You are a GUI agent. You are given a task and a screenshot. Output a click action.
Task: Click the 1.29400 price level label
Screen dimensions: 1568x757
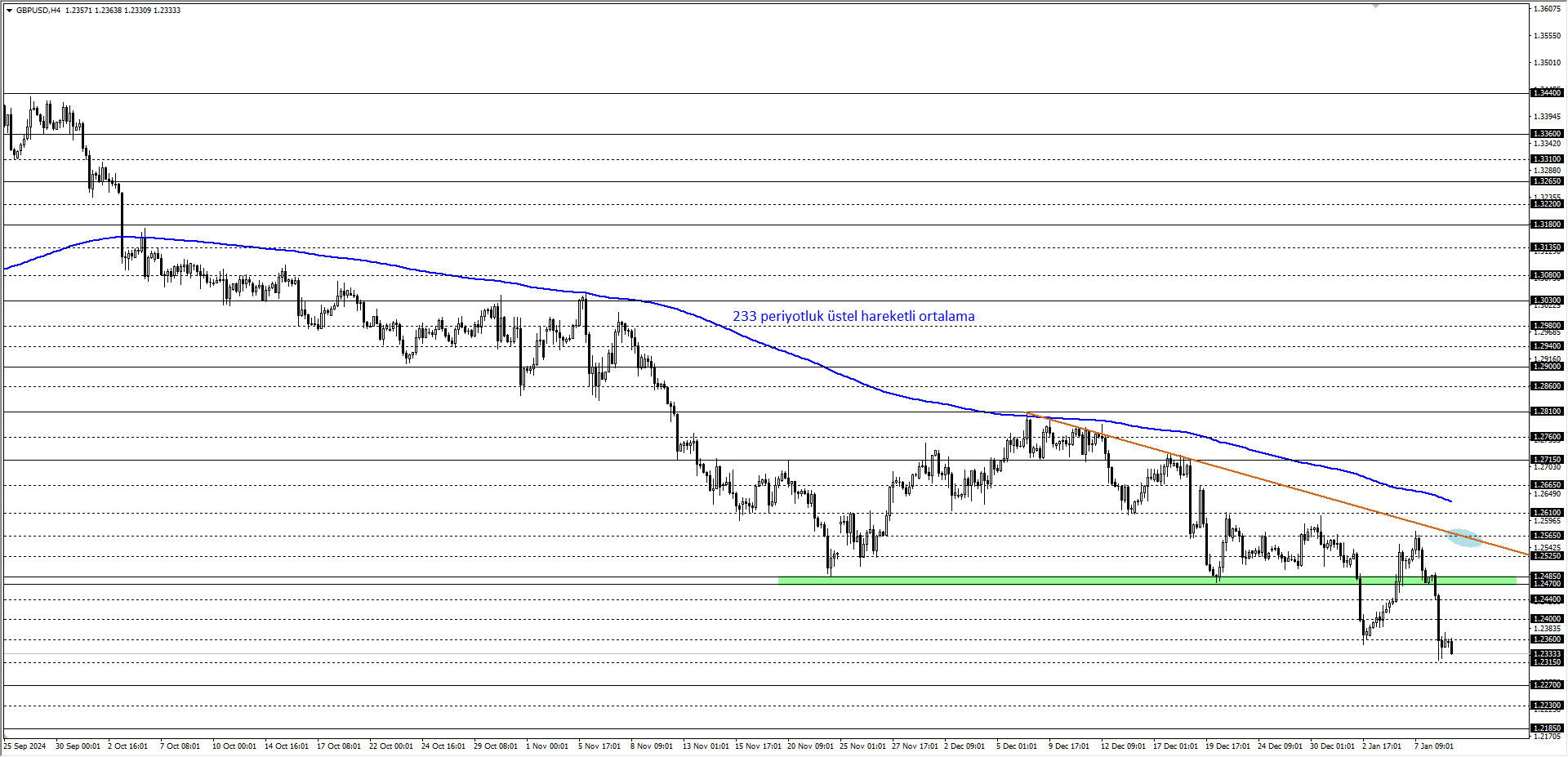click(x=1547, y=346)
